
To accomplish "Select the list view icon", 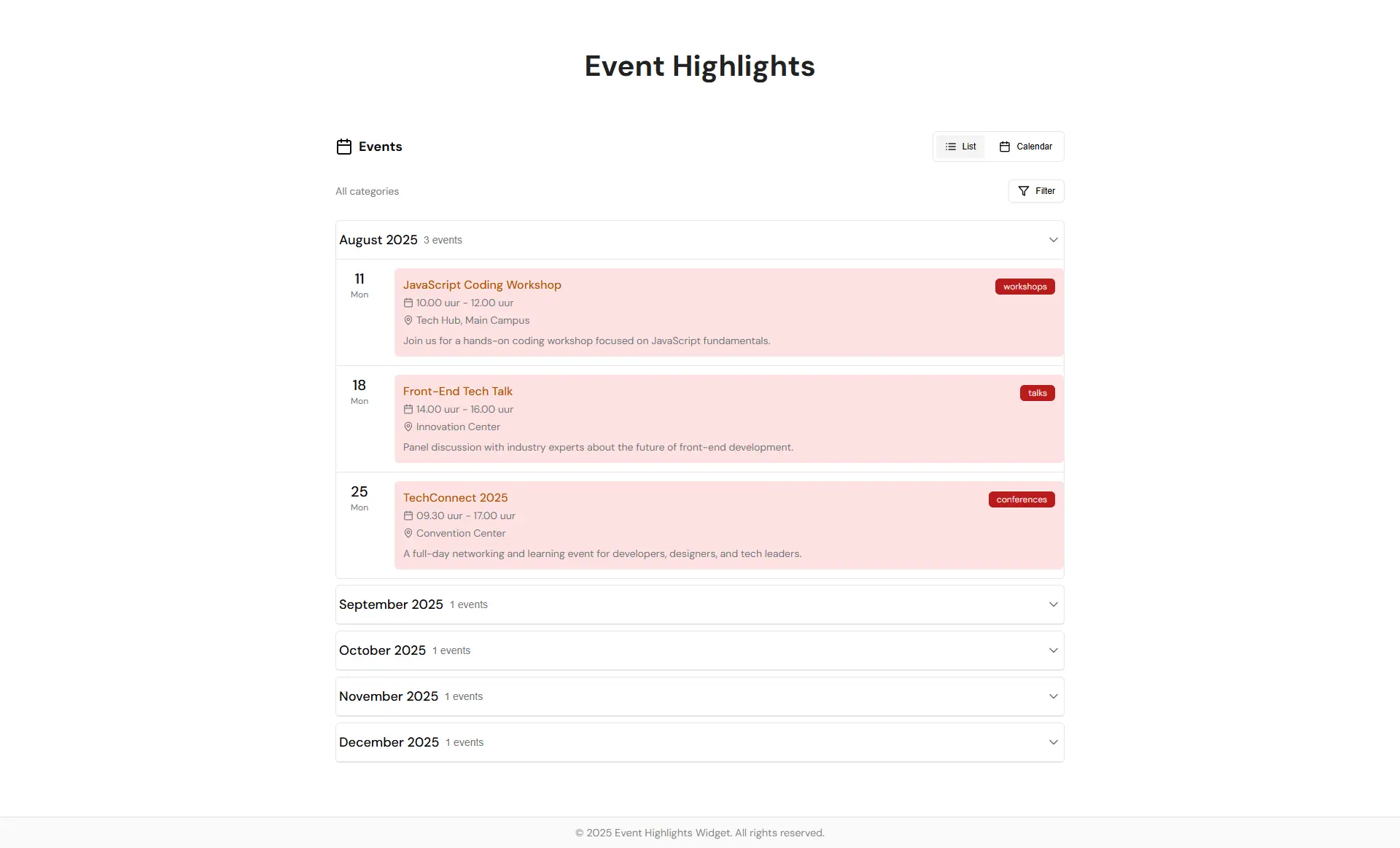I will coord(950,146).
